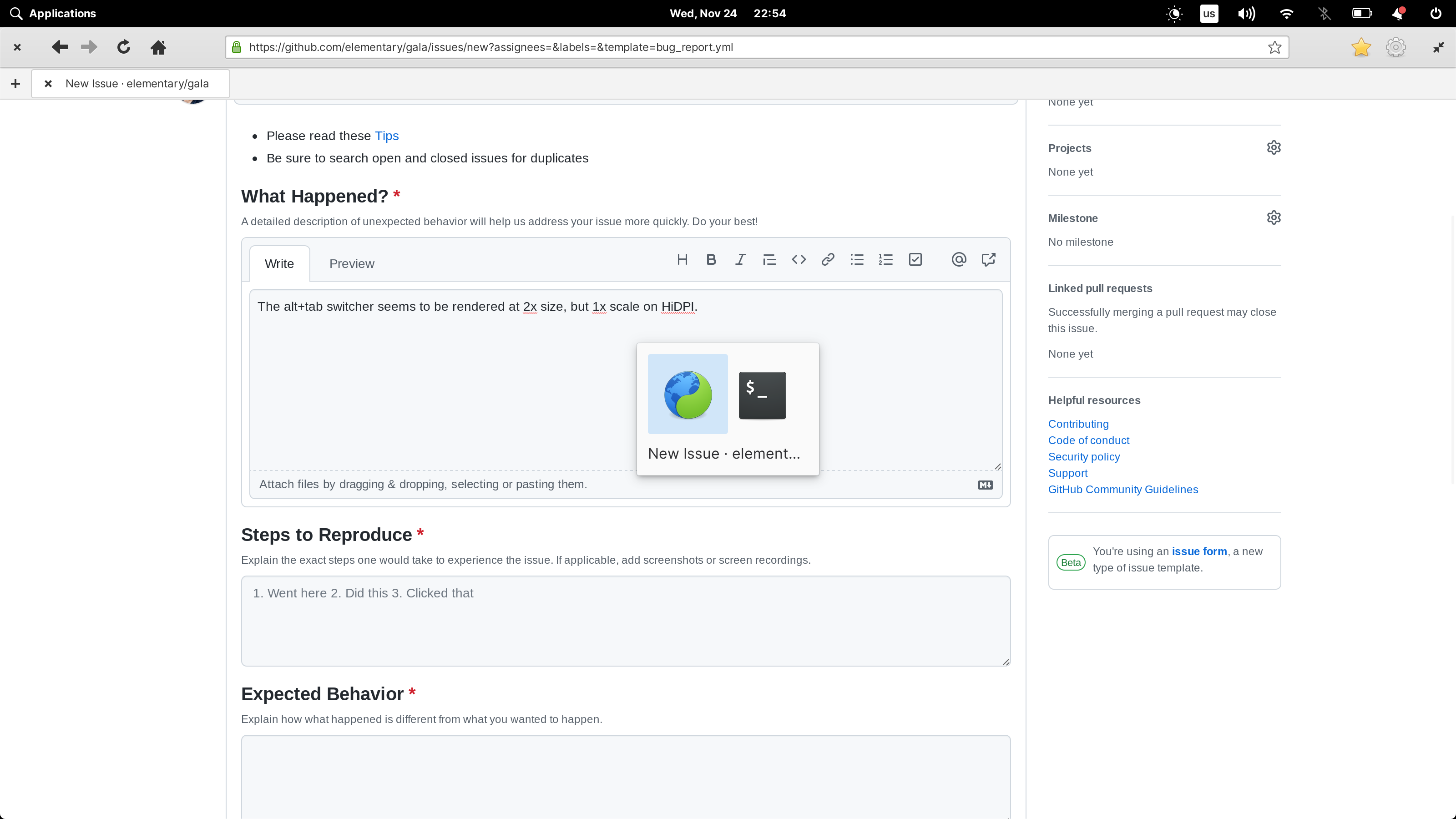Select the Write tab
This screenshot has height=819, width=1456.
tap(279, 263)
